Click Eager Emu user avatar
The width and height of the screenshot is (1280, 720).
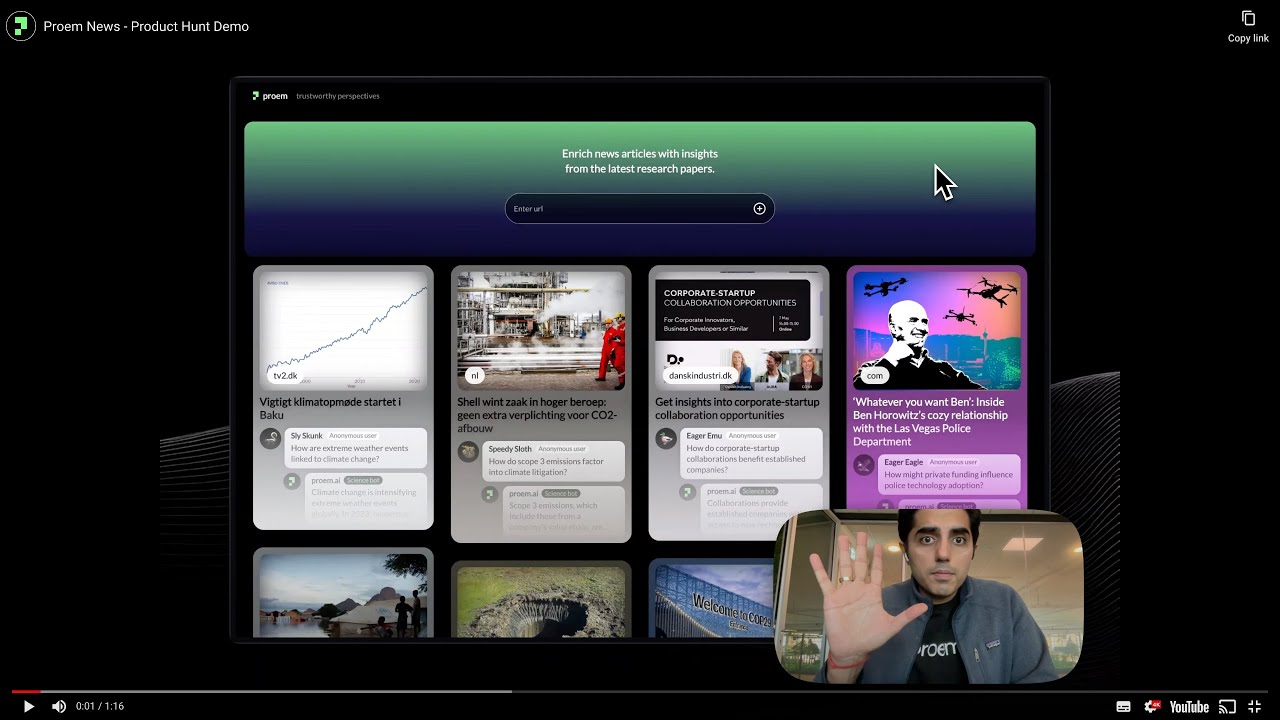pyautogui.click(x=666, y=438)
